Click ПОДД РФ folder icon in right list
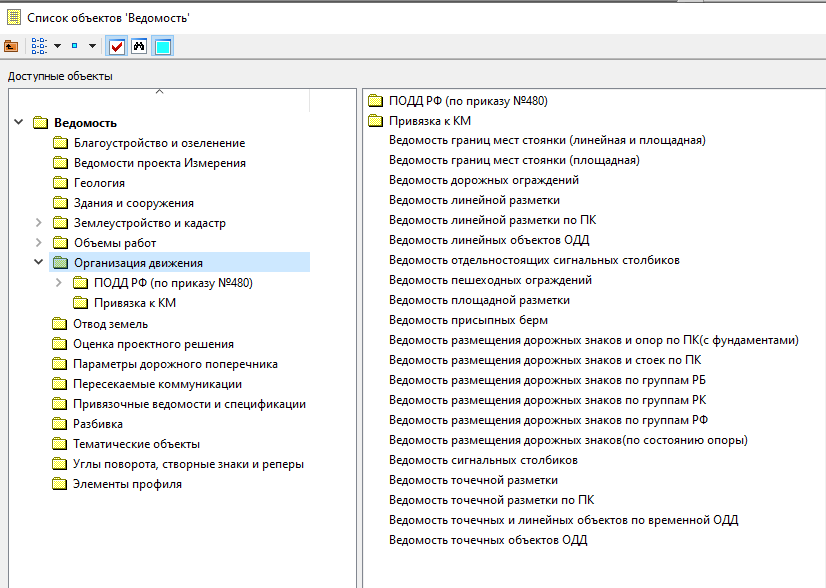Image resolution: width=826 pixels, height=588 pixels. pyautogui.click(x=375, y=101)
